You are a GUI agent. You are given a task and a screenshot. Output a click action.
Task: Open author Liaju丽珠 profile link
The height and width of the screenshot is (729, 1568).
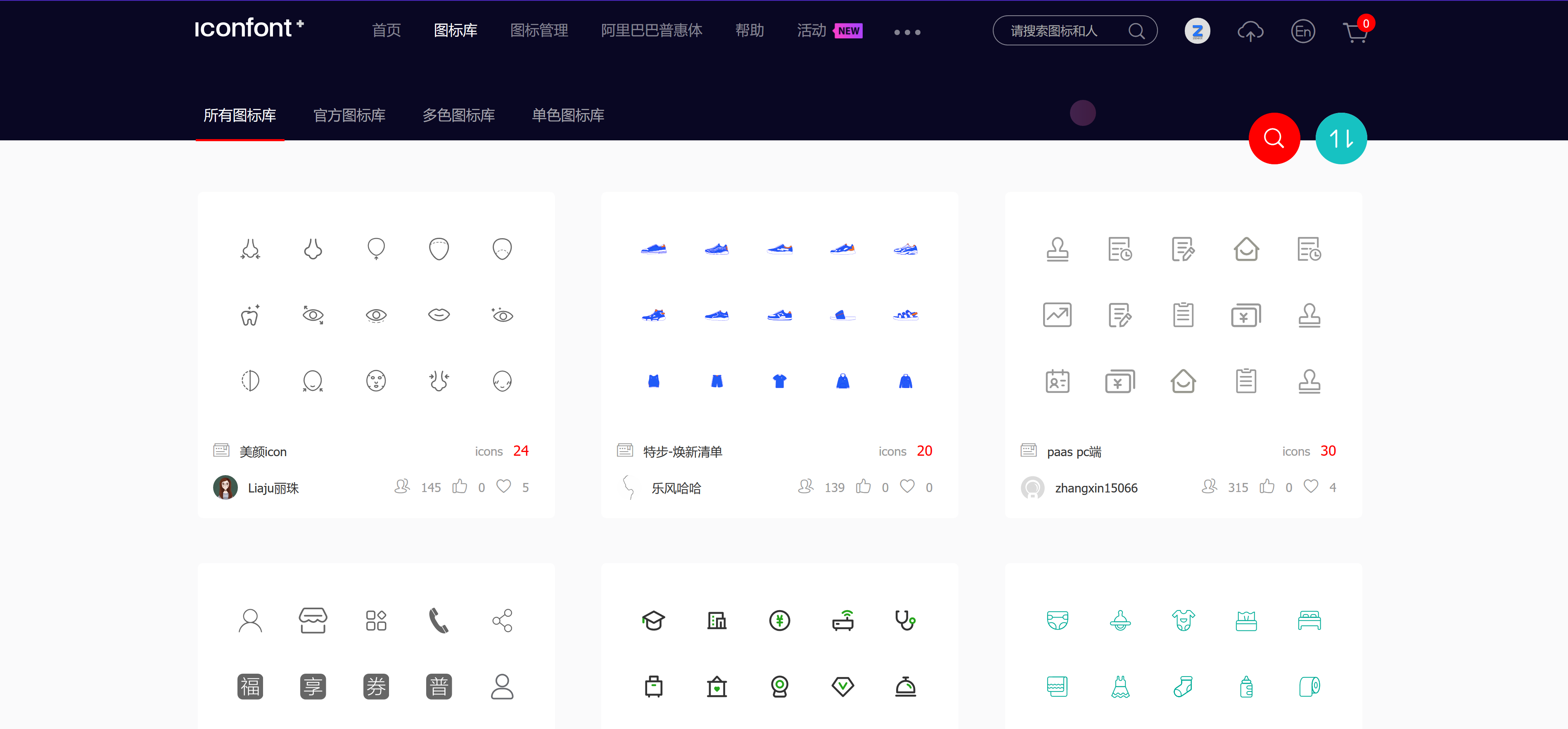click(273, 488)
